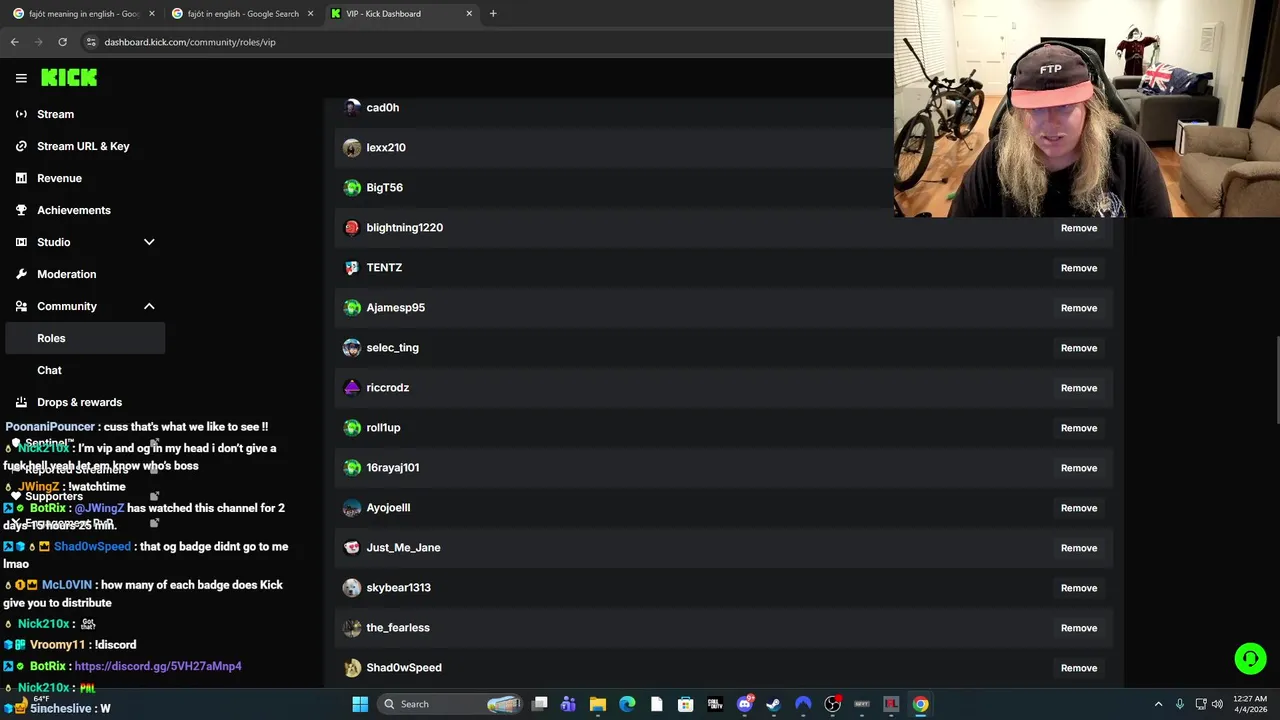Click the Chrome icon in the taskbar
Image resolution: width=1280 pixels, height=720 pixels.
920,704
